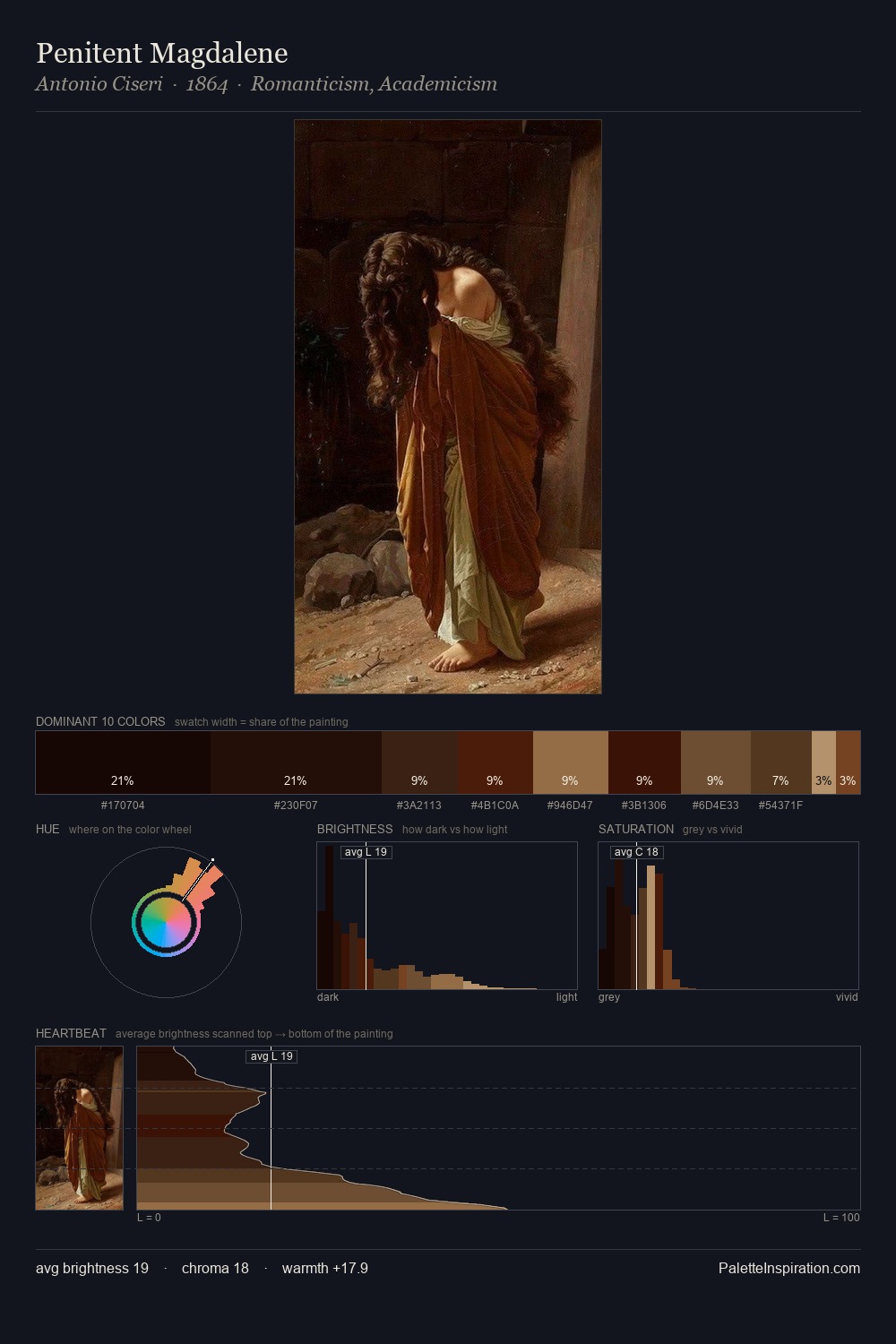Viewport: 896px width, 1344px height.
Task: Click the "SATURATION" section heading
Action: pos(636,829)
